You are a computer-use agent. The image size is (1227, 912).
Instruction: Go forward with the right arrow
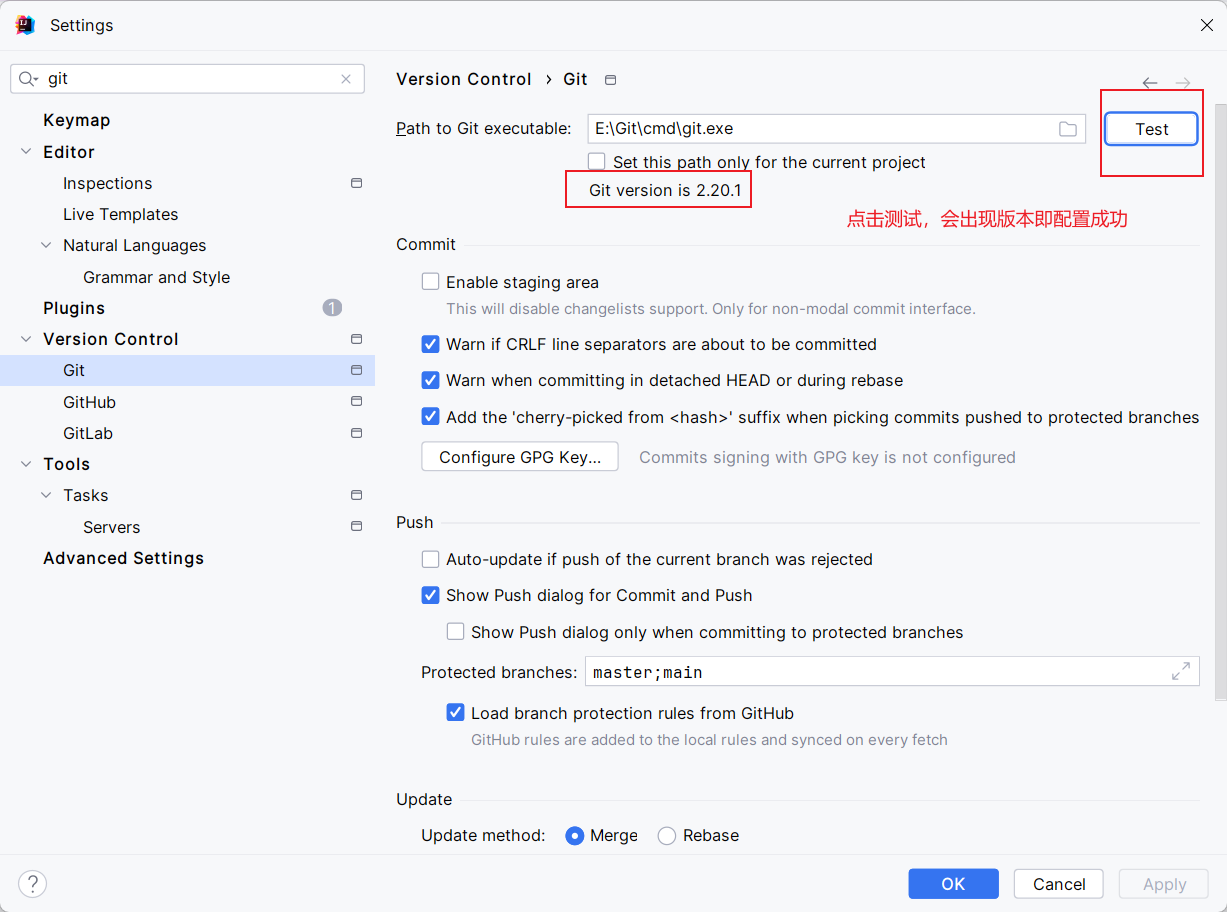point(1183,83)
